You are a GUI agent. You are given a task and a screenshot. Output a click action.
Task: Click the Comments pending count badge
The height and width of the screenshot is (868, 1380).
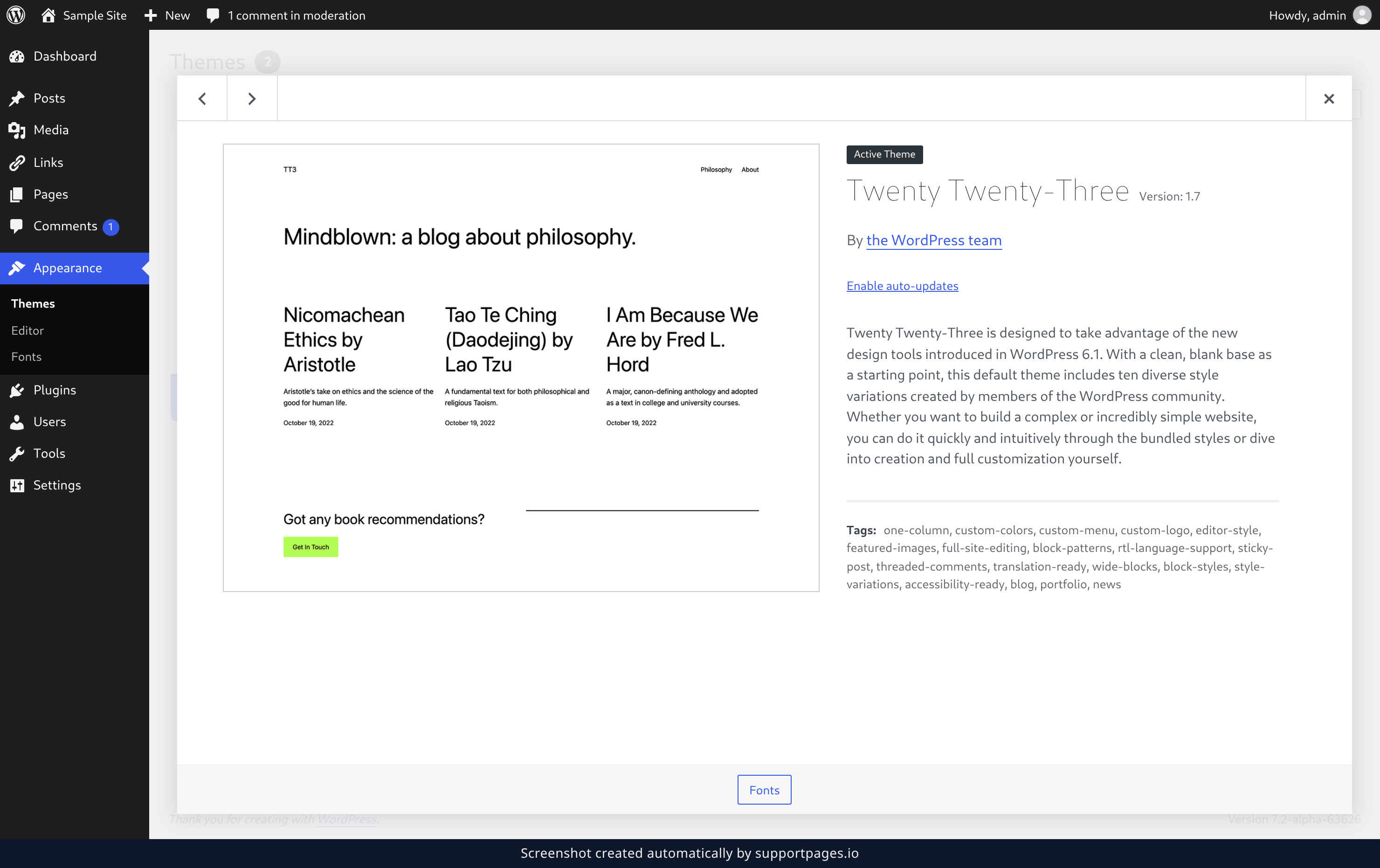(x=110, y=227)
